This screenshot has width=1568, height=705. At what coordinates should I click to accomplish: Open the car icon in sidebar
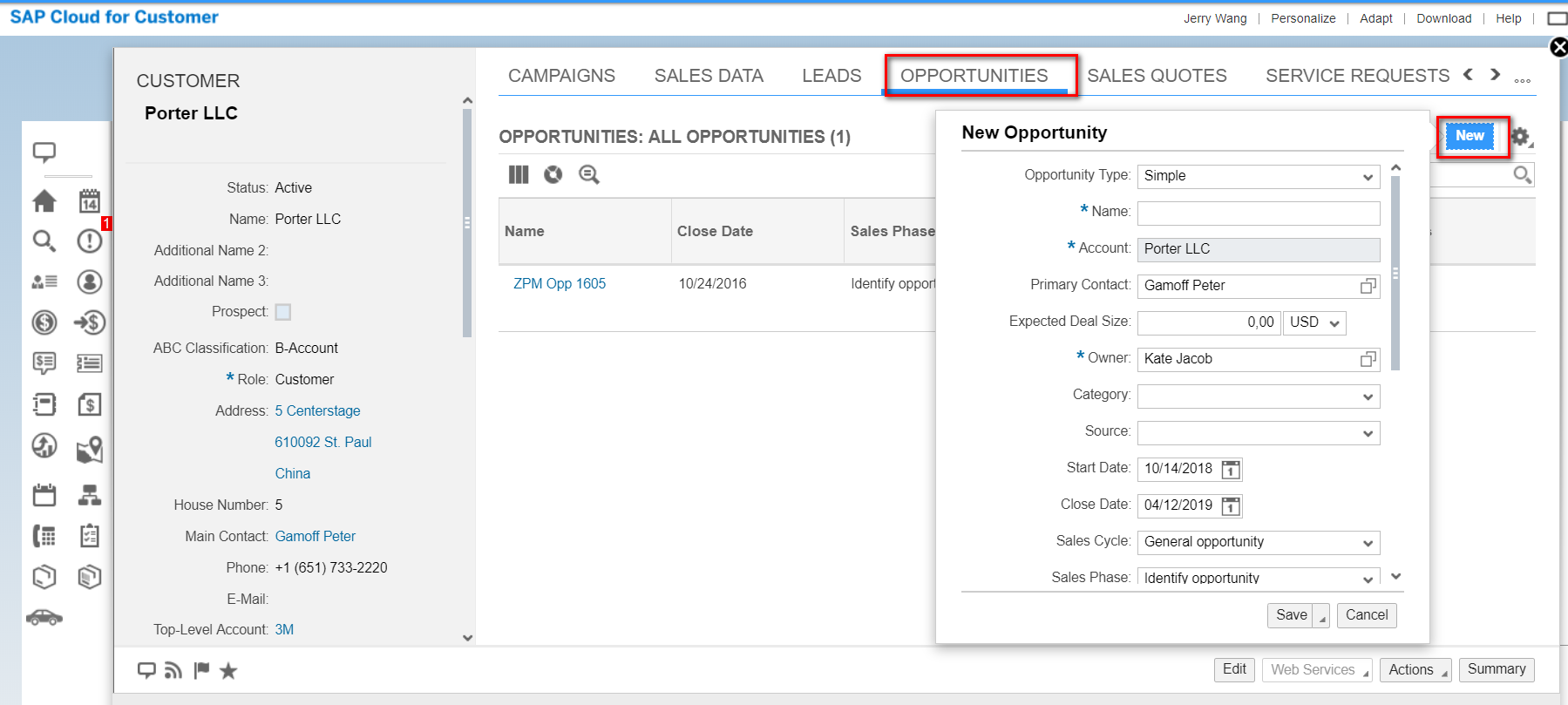(x=44, y=618)
